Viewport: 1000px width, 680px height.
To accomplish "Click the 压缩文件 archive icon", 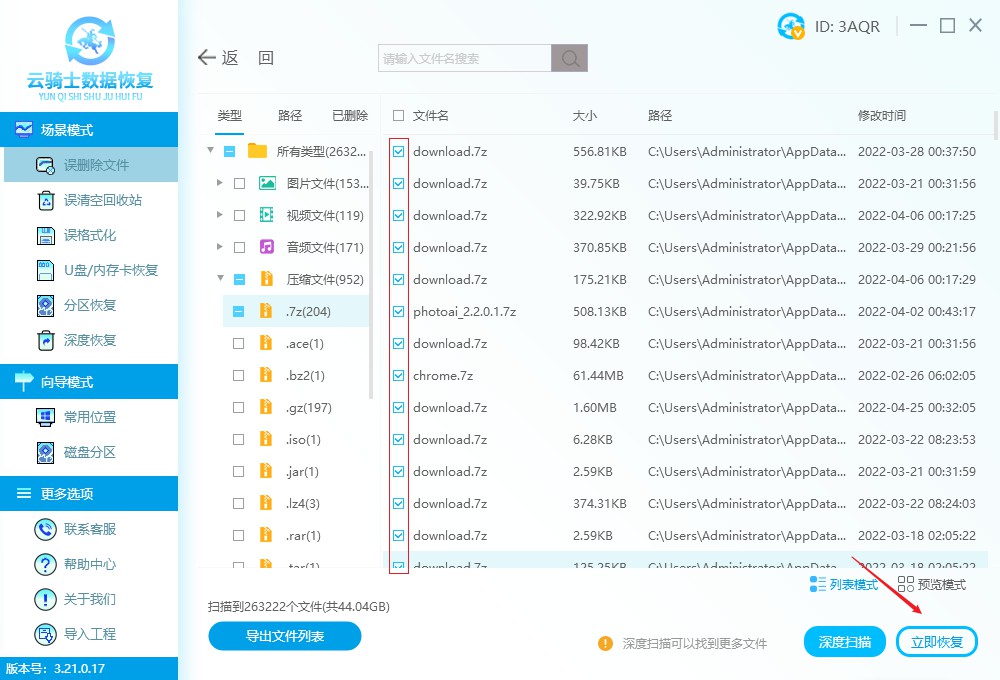I will click(x=267, y=279).
